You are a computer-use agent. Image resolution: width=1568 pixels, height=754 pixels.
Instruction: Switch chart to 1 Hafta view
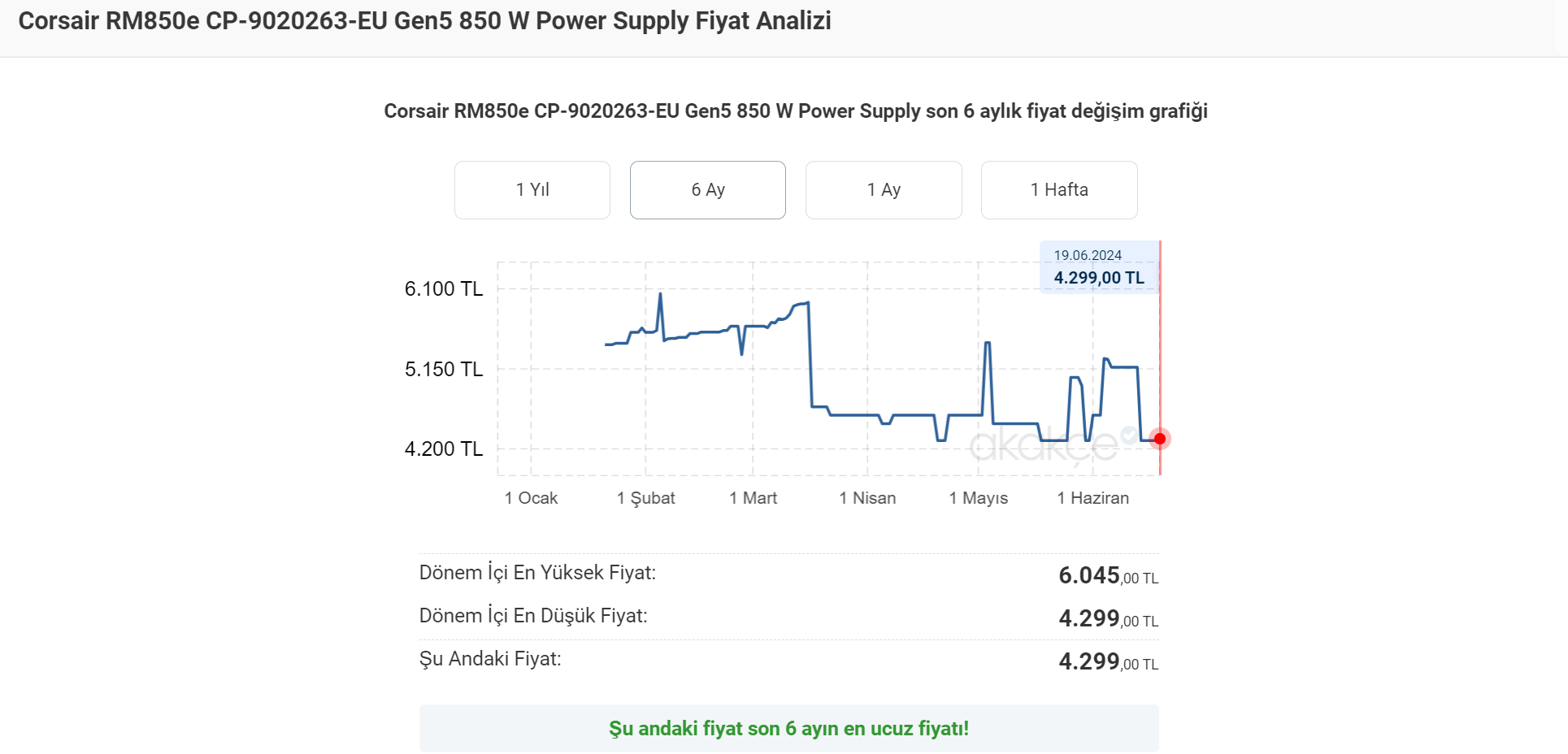pyautogui.click(x=1058, y=190)
